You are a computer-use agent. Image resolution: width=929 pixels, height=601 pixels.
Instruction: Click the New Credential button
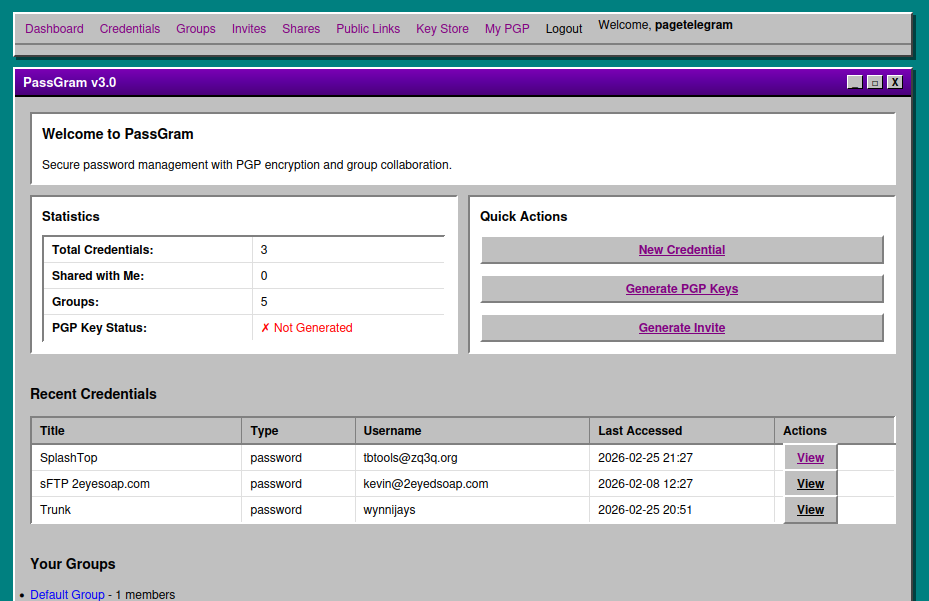682,250
